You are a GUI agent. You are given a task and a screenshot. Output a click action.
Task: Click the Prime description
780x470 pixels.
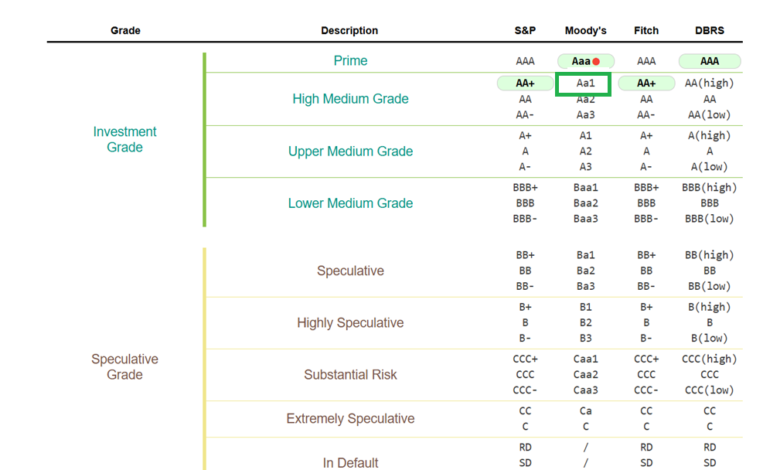[350, 61]
